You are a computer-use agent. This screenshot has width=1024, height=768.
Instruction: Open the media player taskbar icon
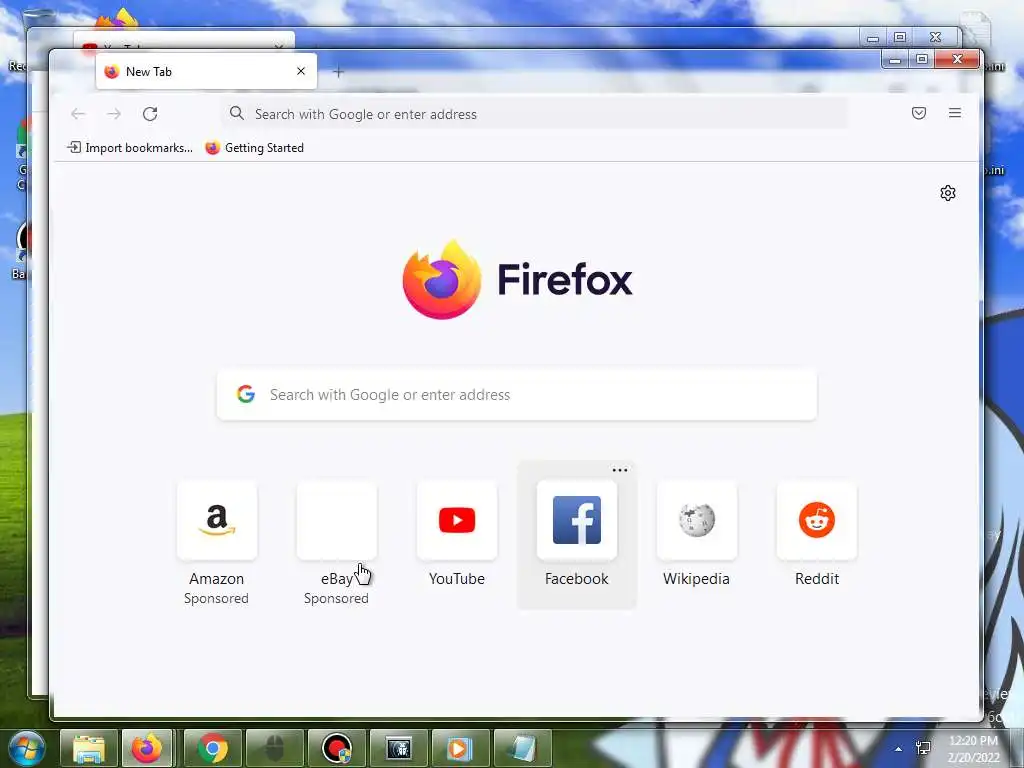pos(460,748)
